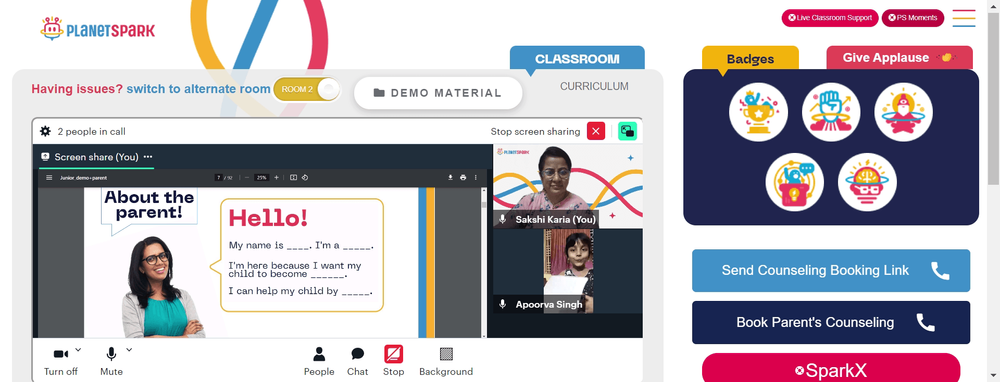Click the green picture-in-picture view icon

point(628,131)
